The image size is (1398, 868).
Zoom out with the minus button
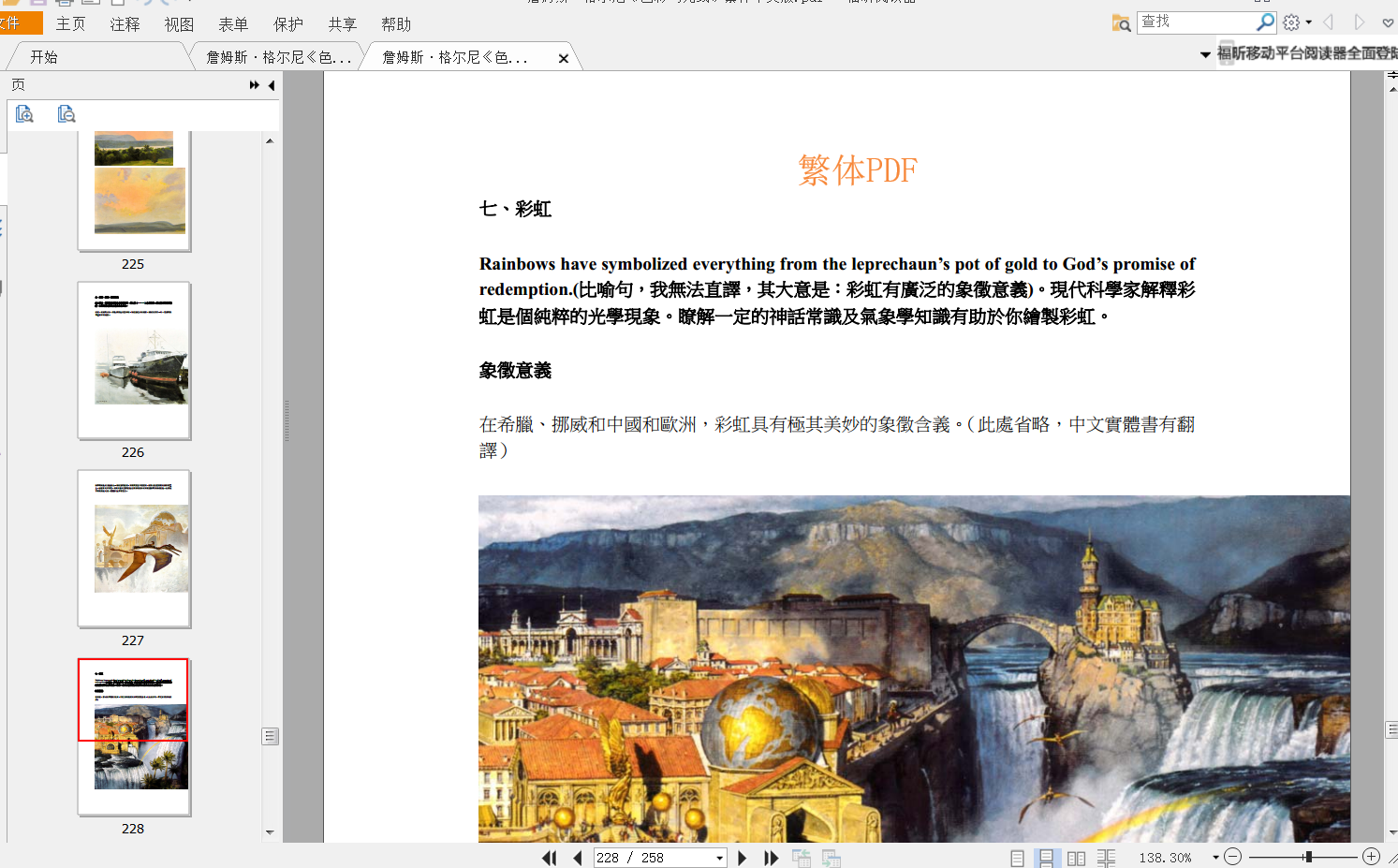(x=1233, y=857)
